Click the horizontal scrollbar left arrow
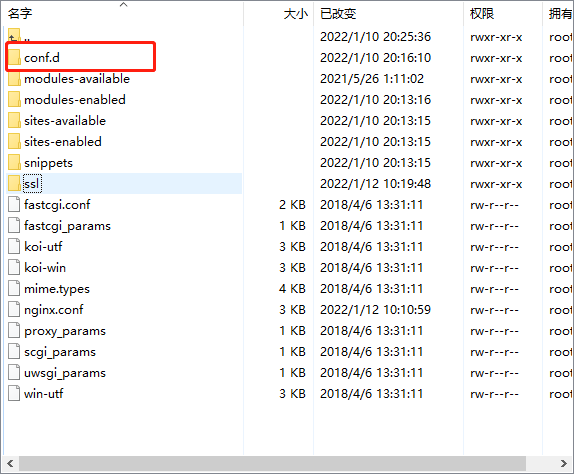574x474 pixels. pyautogui.click(x=10, y=463)
